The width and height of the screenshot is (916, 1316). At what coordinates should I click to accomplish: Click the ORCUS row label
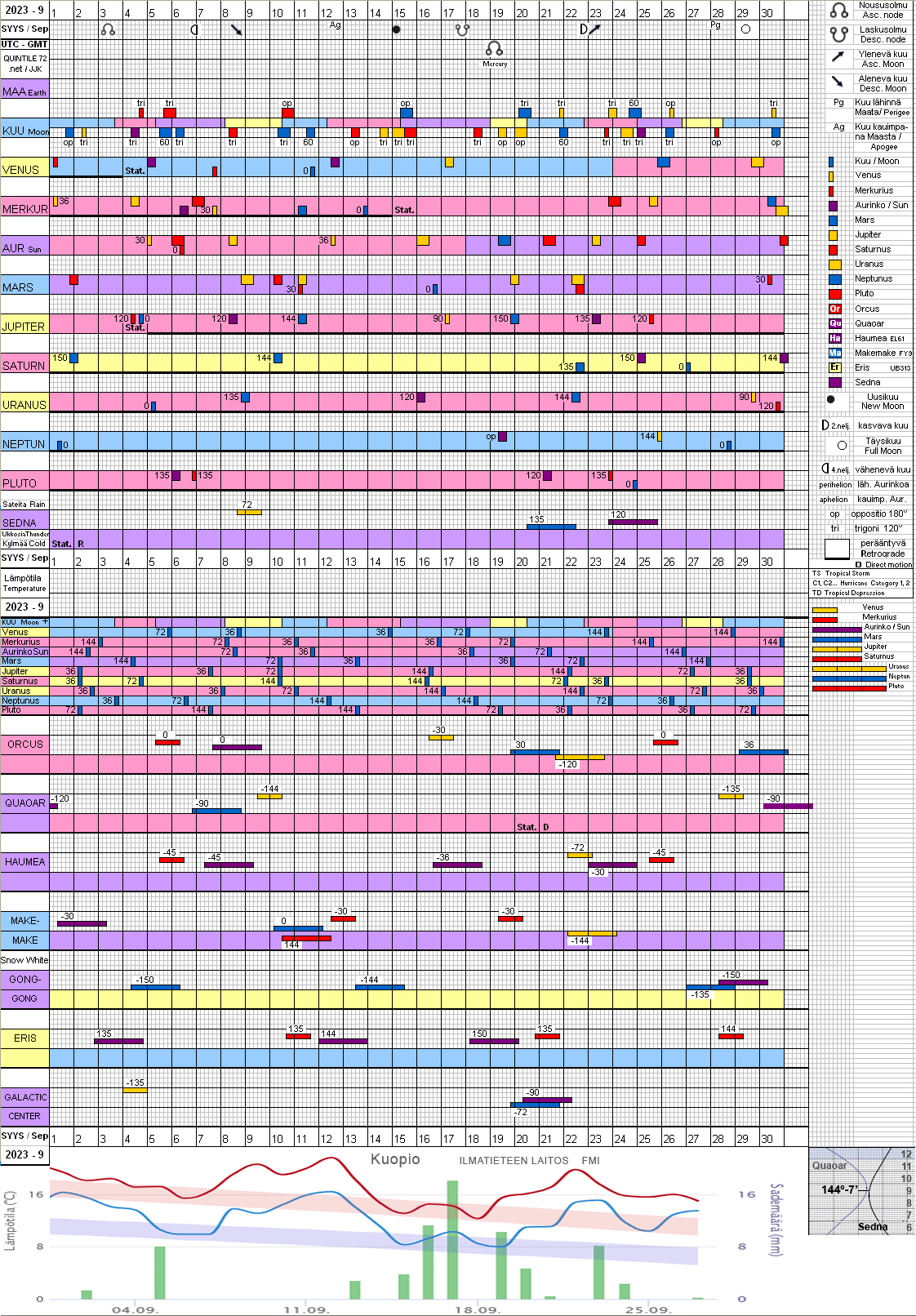coord(24,745)
